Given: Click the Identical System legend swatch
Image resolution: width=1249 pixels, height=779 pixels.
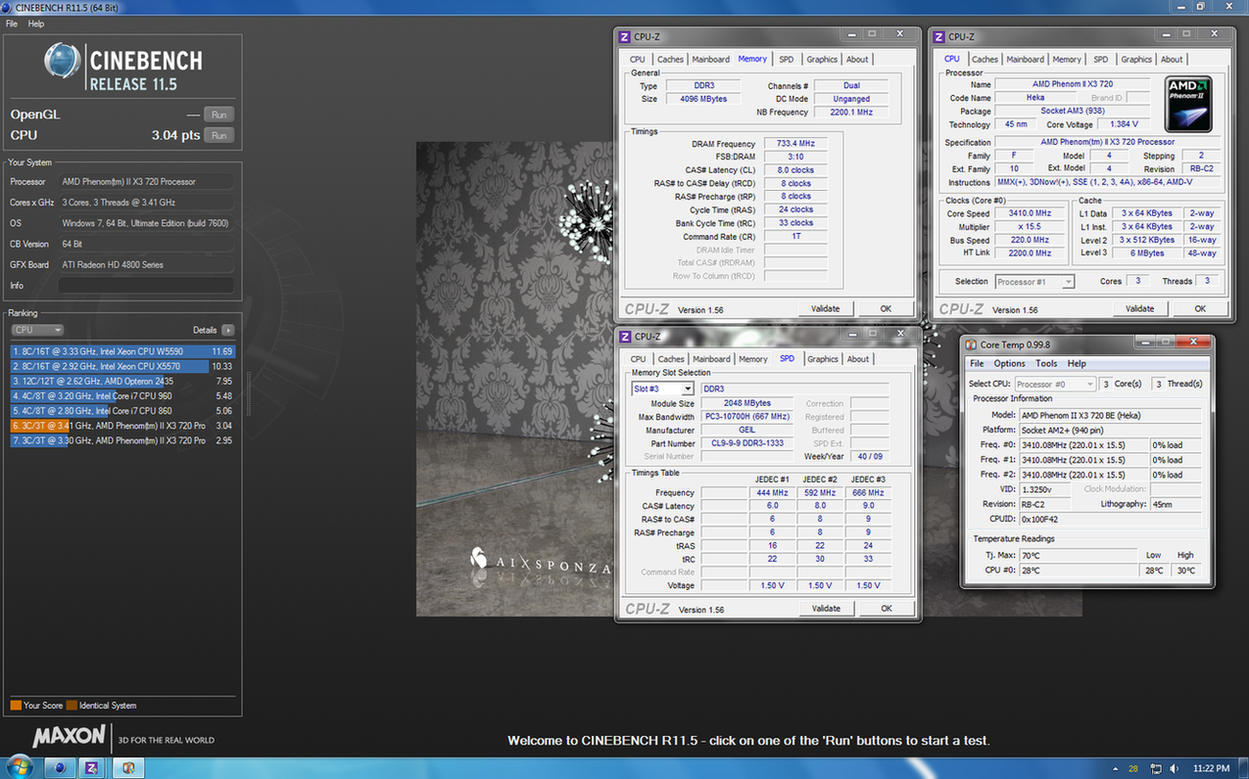Looking at the screenshot, I should click(x=72, y=706).
